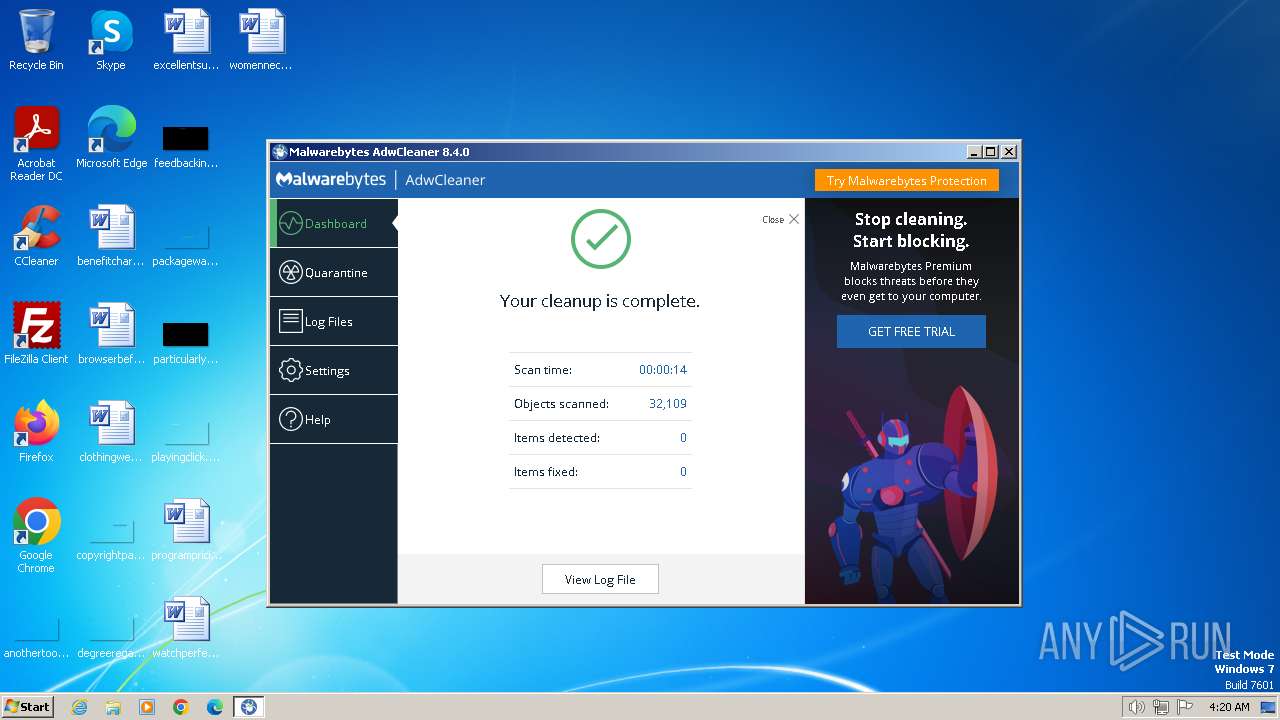1280x720 pixels.
Task: Select the programpric... Word document icon
Action: tap(186, 530)
